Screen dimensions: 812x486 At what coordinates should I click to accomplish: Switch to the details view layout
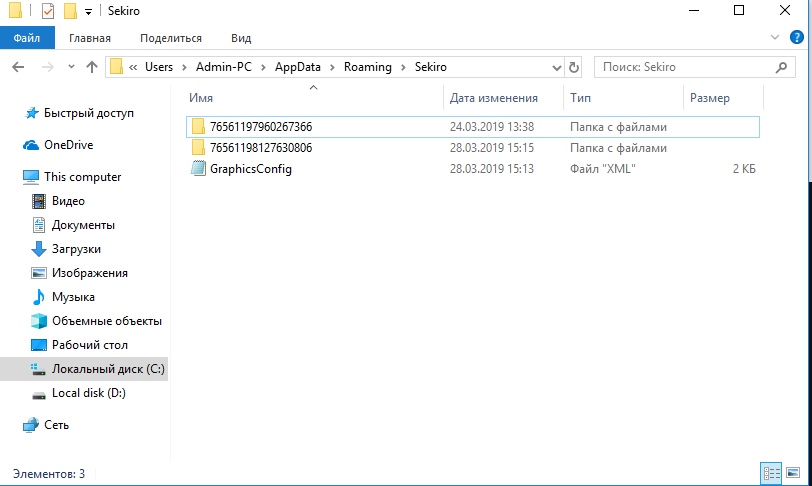[772, 473]
